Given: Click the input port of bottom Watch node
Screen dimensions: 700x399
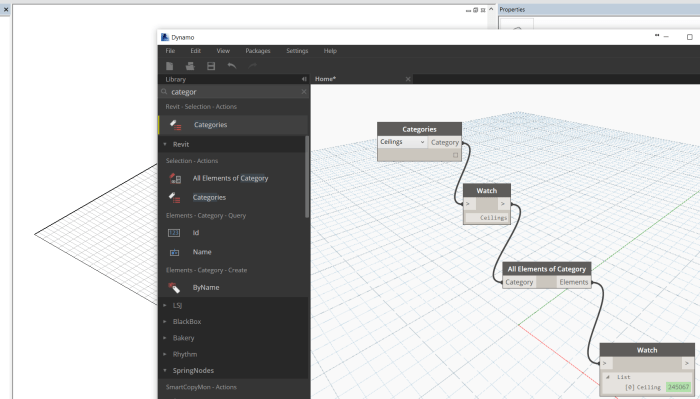Looking at the screenshot, I should point(606,363).
